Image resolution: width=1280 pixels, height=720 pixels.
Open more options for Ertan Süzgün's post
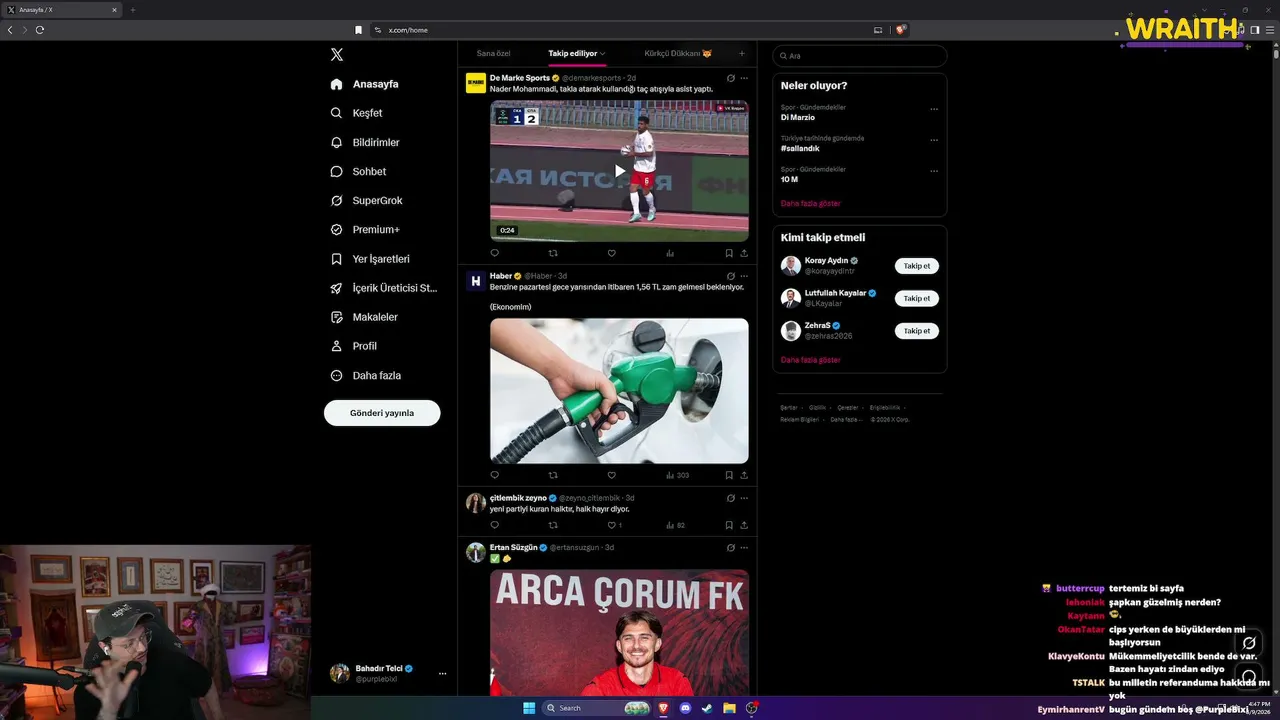point(744,548)
